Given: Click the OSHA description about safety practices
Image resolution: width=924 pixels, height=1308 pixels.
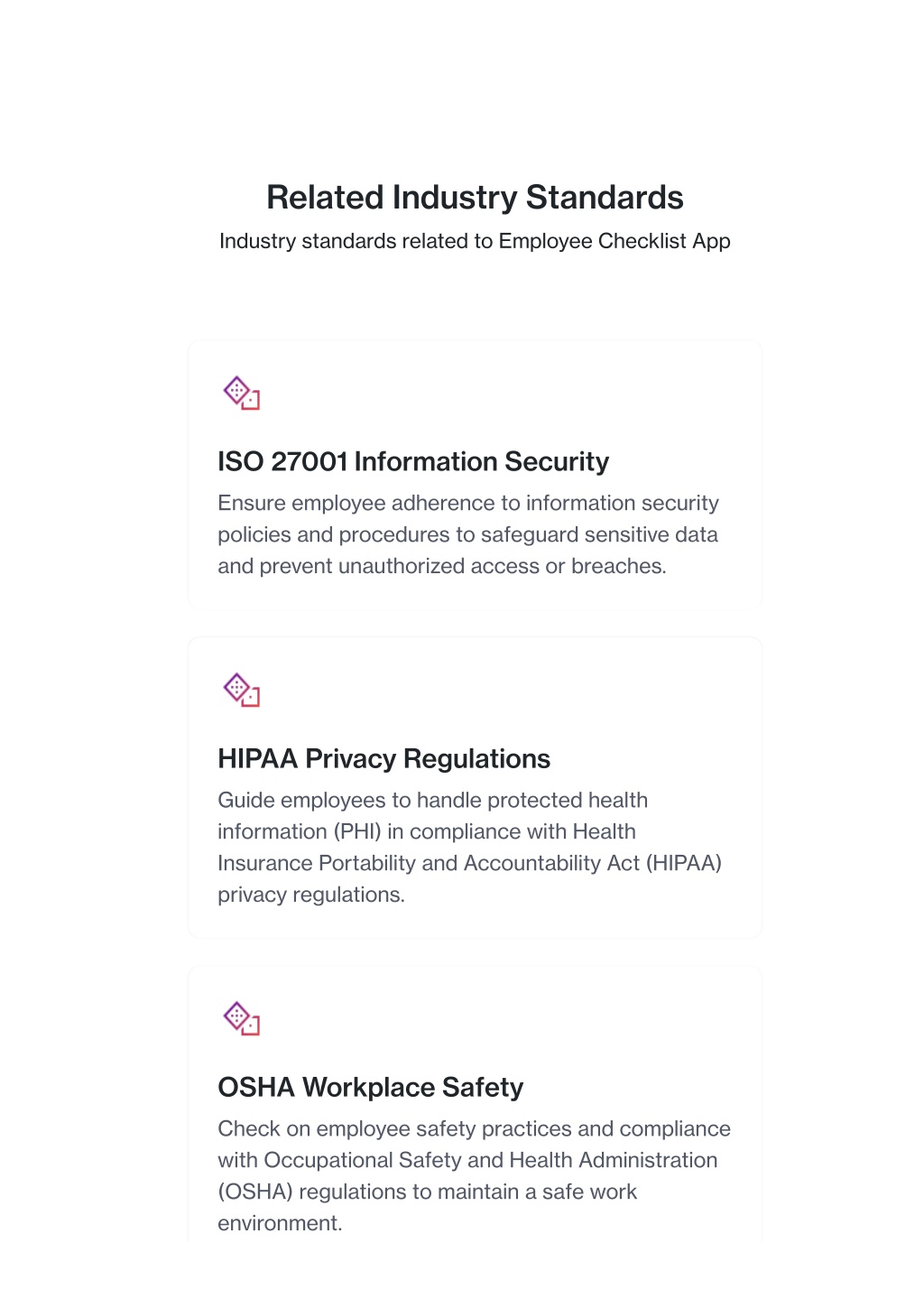Looking at the screenshot, I should coord(475,1176).
